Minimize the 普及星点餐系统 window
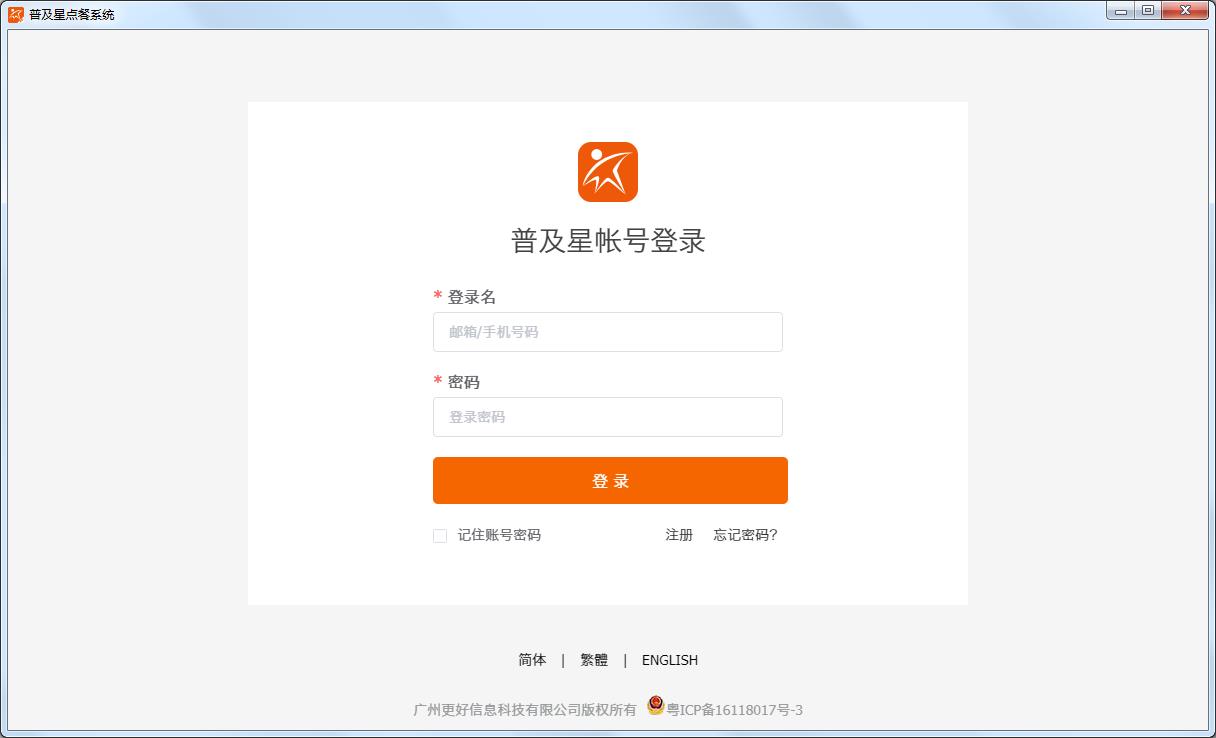This screenshot has height=738, width=1216. click(x=1121, y=11)
